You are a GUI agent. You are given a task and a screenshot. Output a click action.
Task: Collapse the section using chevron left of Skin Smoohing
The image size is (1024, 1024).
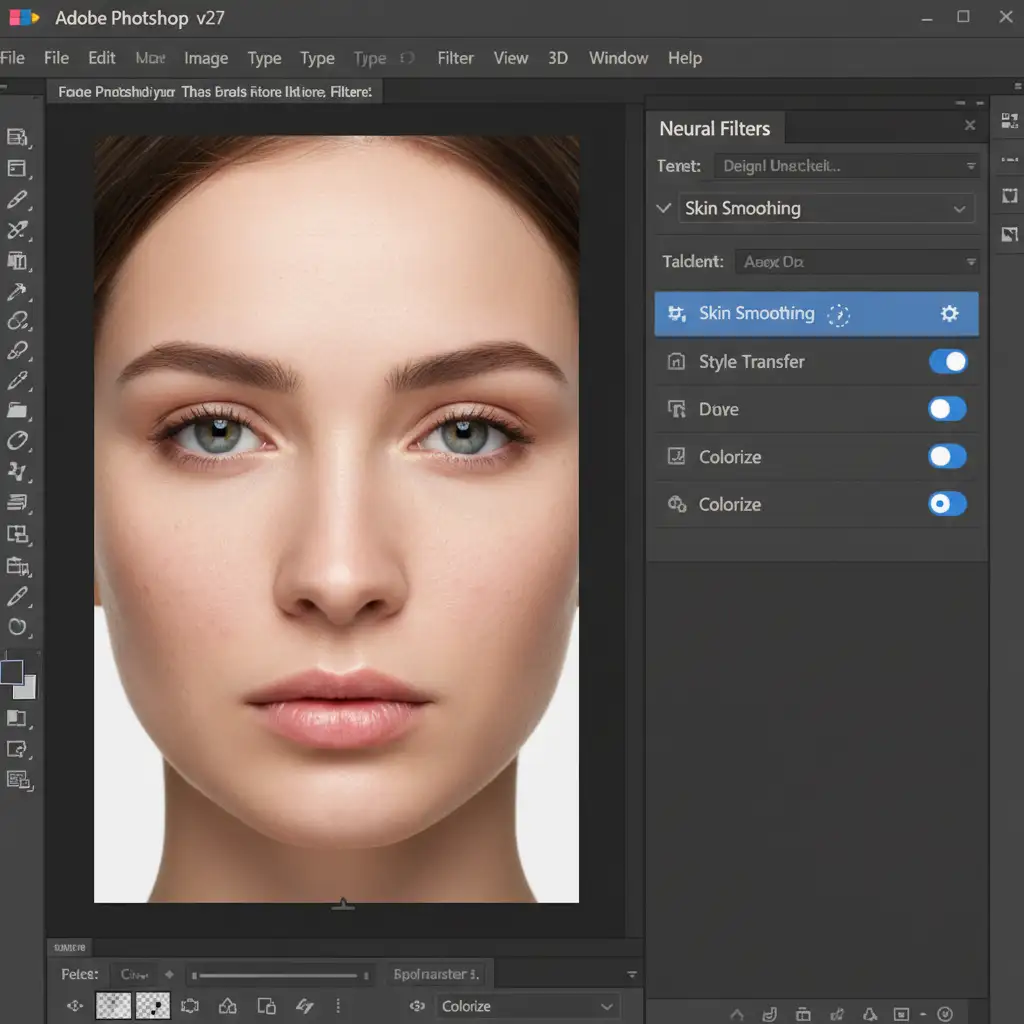click(x=662, y=208)
